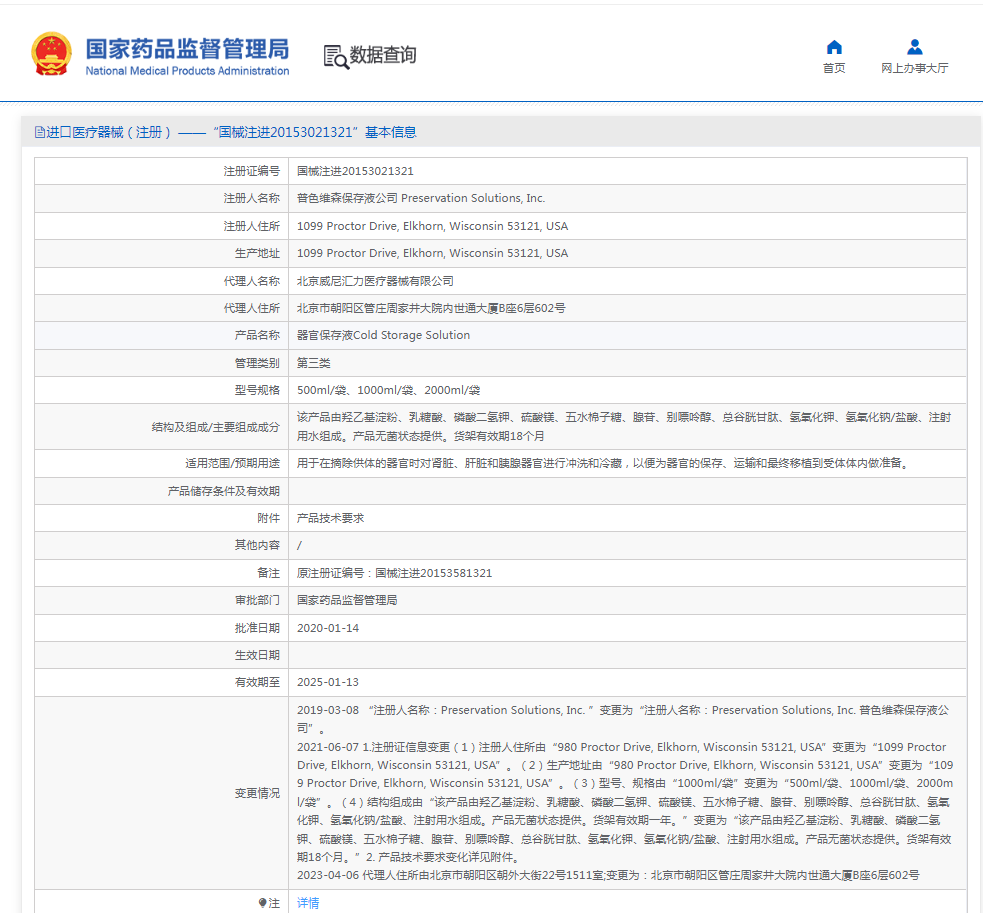Click the 国家药品监督管理局 title text
The height and width of the screenshot is (913, 983).
[187, 48]
